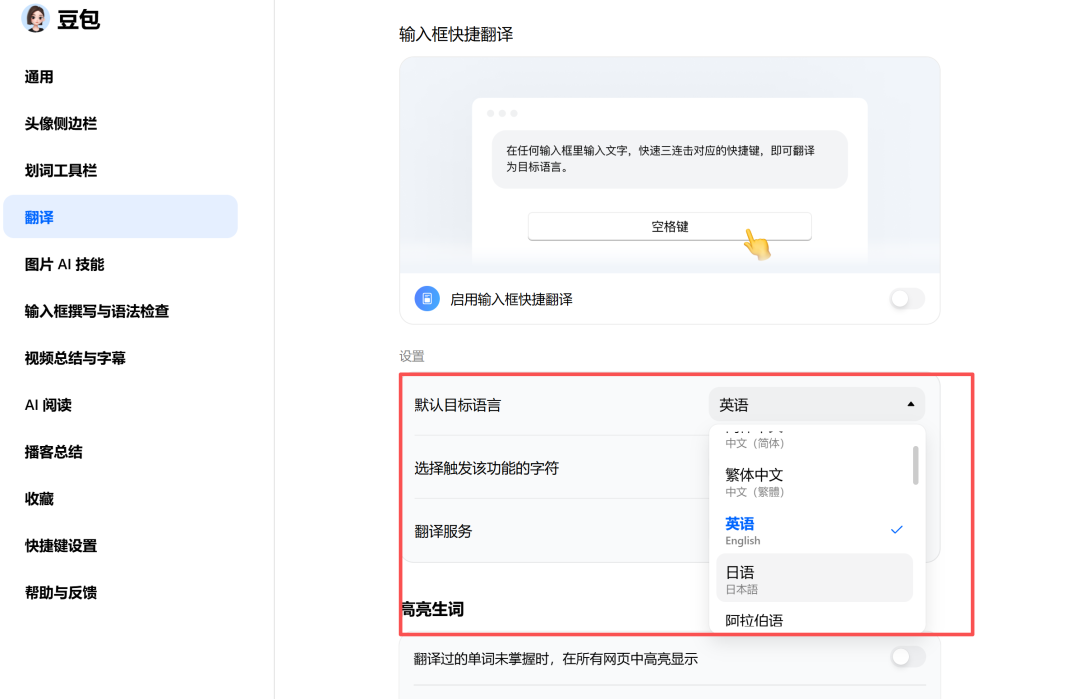The height and width of the screenshot is (699, 1080).
Task: Go to AI 阅读 settings
Action: pyautogui.click(x=49, y=404)
